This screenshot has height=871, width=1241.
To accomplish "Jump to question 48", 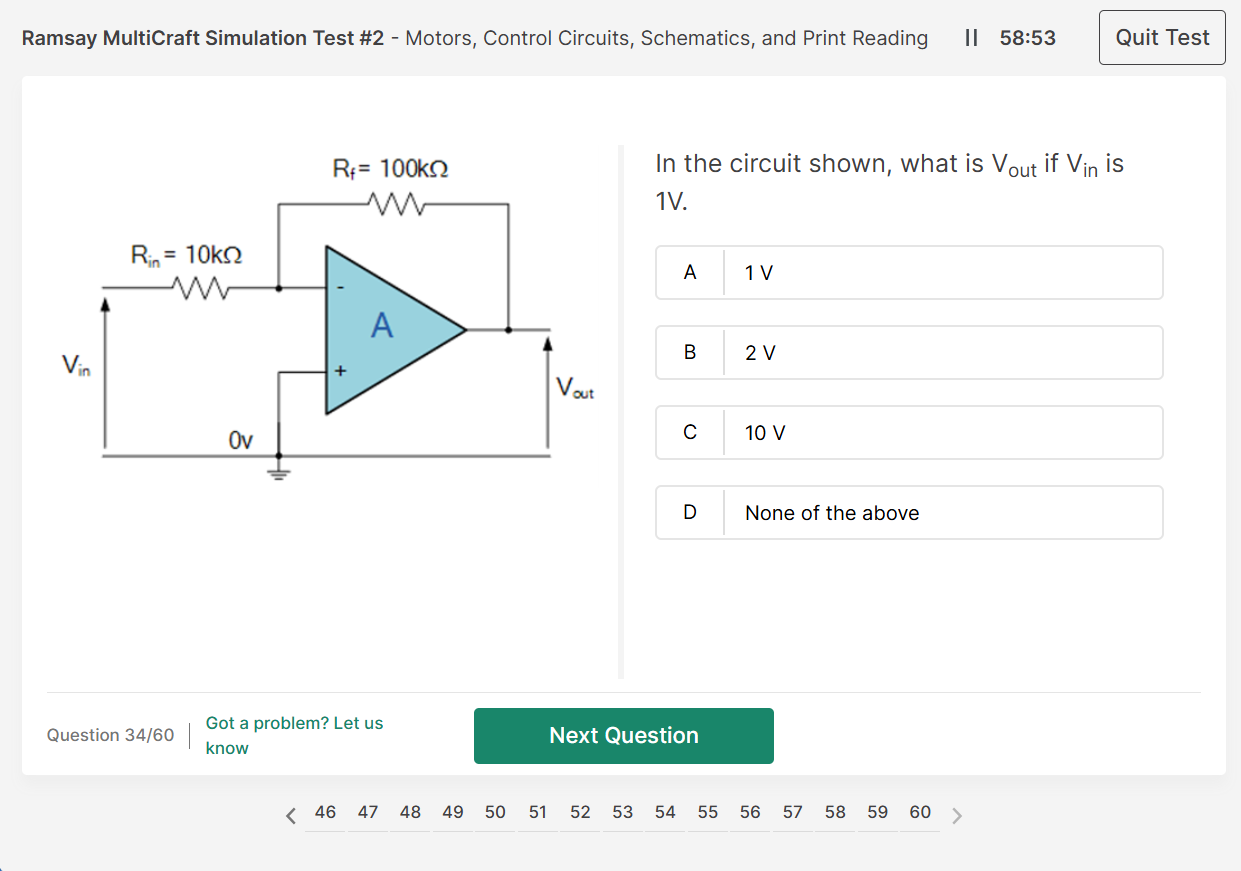I will [x=410, y=813].
